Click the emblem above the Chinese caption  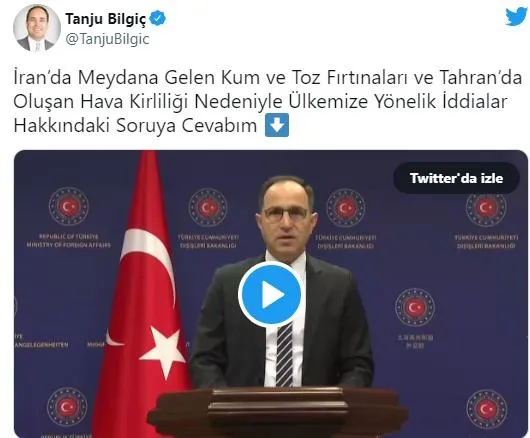tap(415, 307)
